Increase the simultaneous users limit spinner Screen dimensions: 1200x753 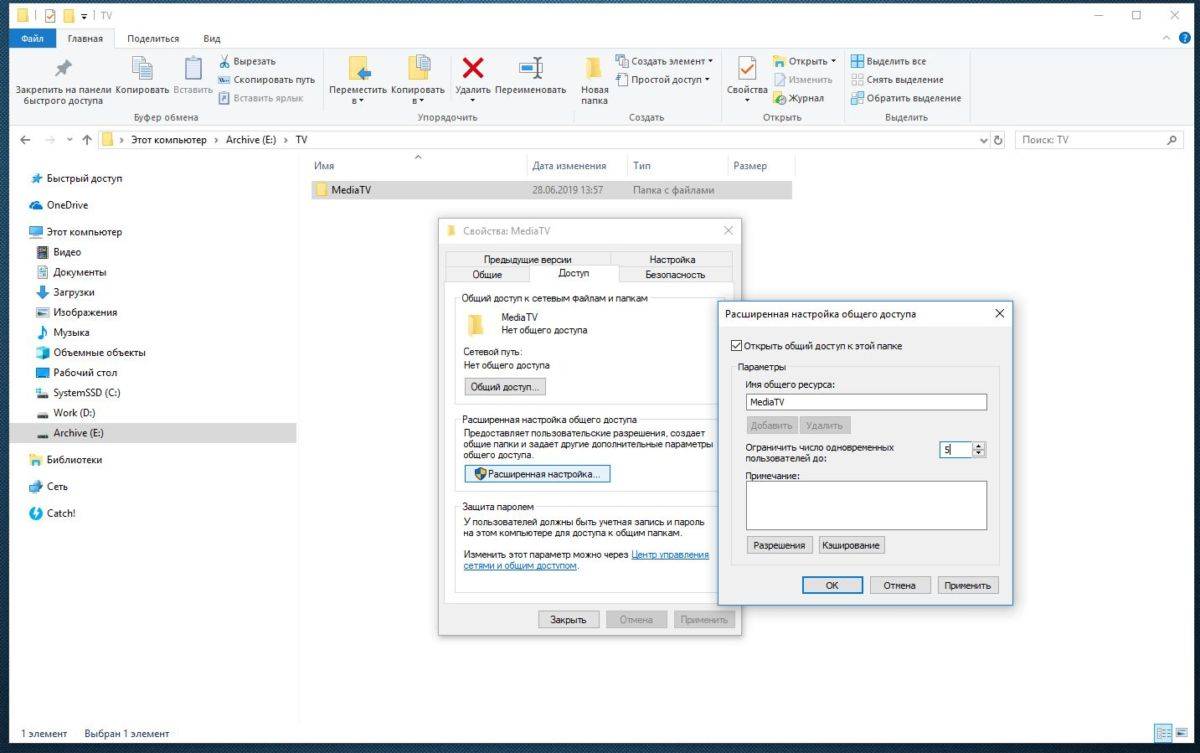tap(979, 446)
